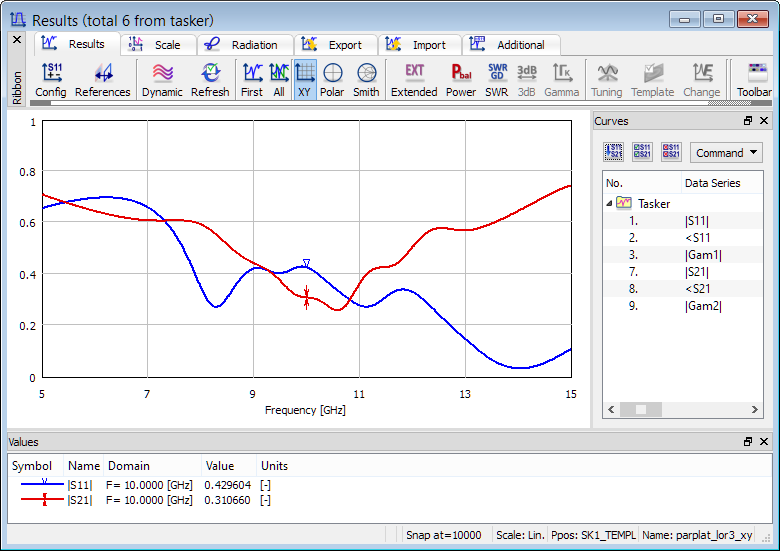Click the Power balance icon

pos(461,79)
